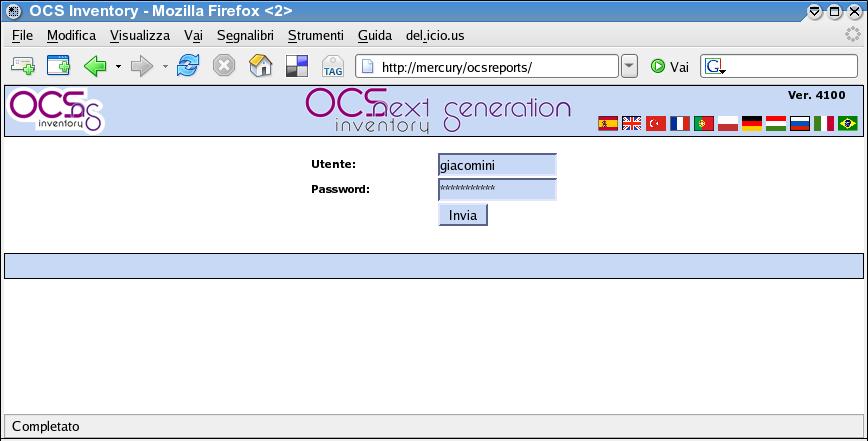Open the Segnalibri menu
Image resolution: width=868 pixels, height=441 pixels.
coord(245,35)
